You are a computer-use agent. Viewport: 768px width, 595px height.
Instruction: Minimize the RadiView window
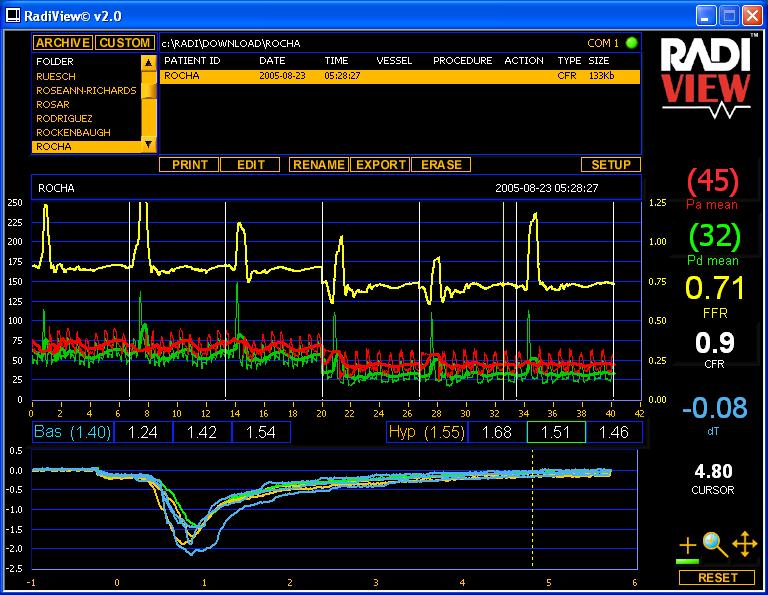point(706,16)
